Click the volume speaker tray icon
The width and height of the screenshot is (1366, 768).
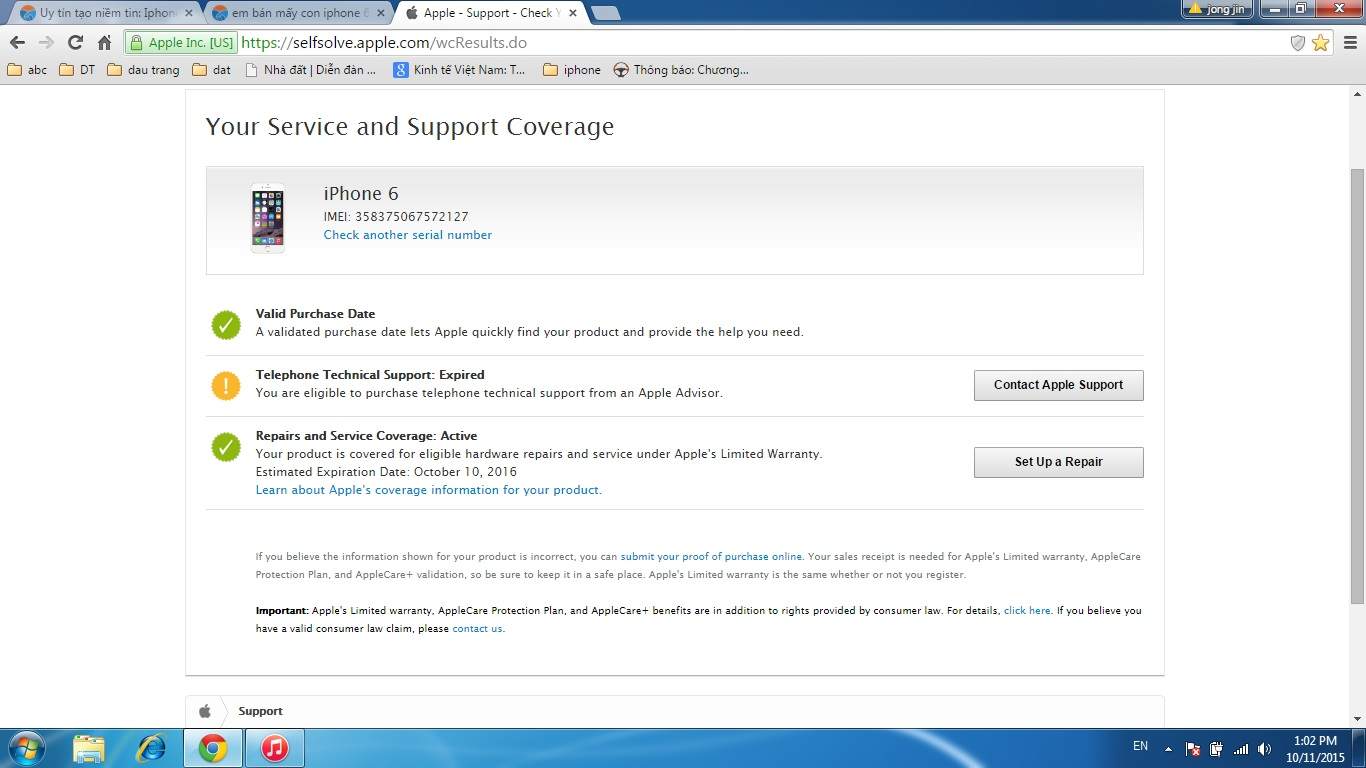pos(1264,749)
